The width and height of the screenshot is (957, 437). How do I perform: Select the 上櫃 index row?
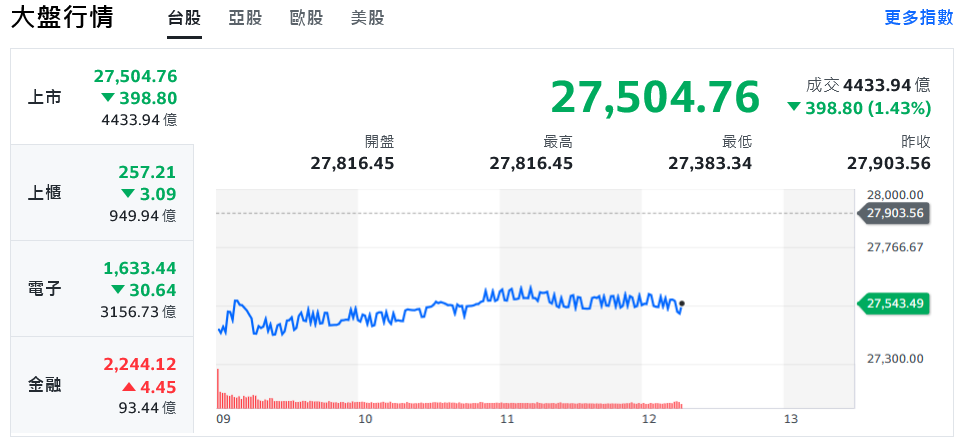tap(102, 193)
